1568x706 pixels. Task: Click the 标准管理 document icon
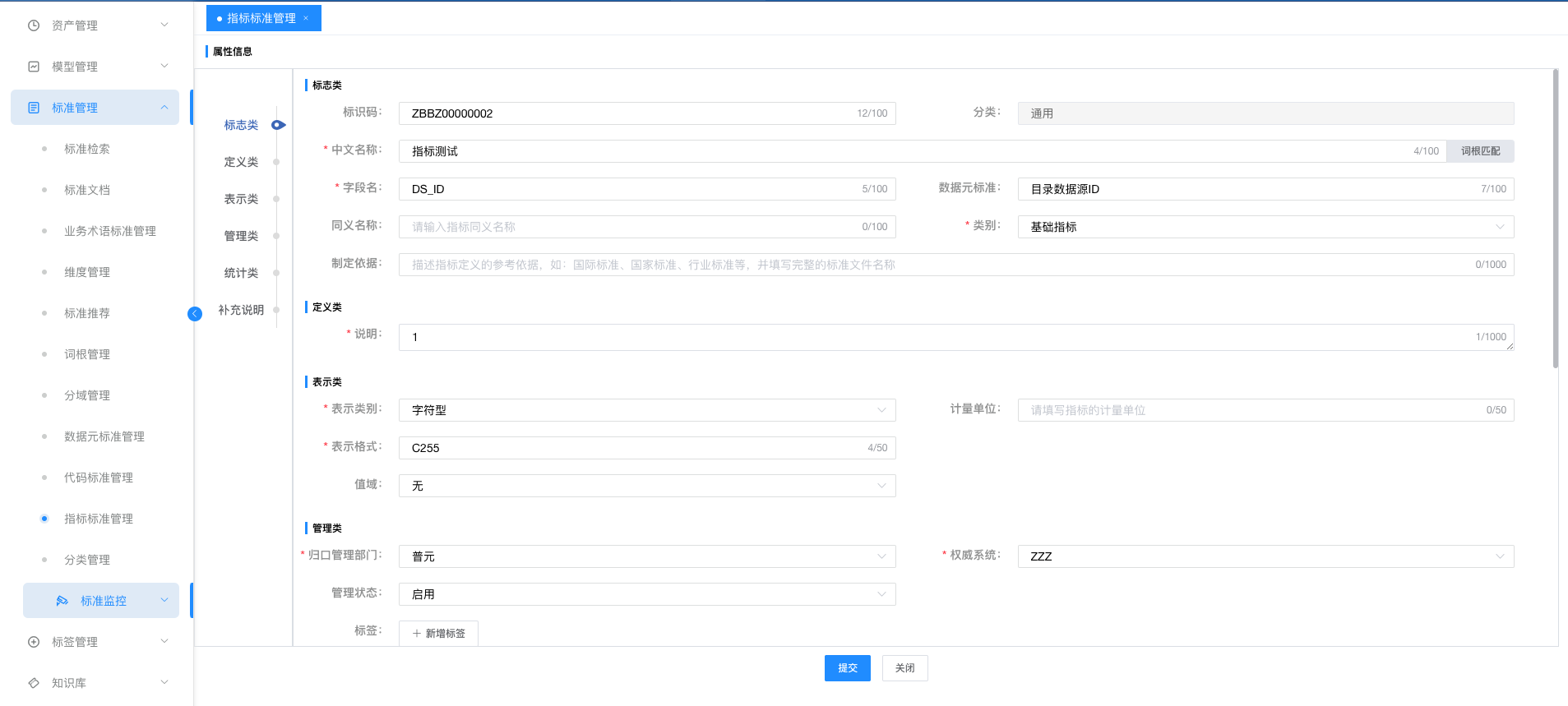click(x=34, y=108)
